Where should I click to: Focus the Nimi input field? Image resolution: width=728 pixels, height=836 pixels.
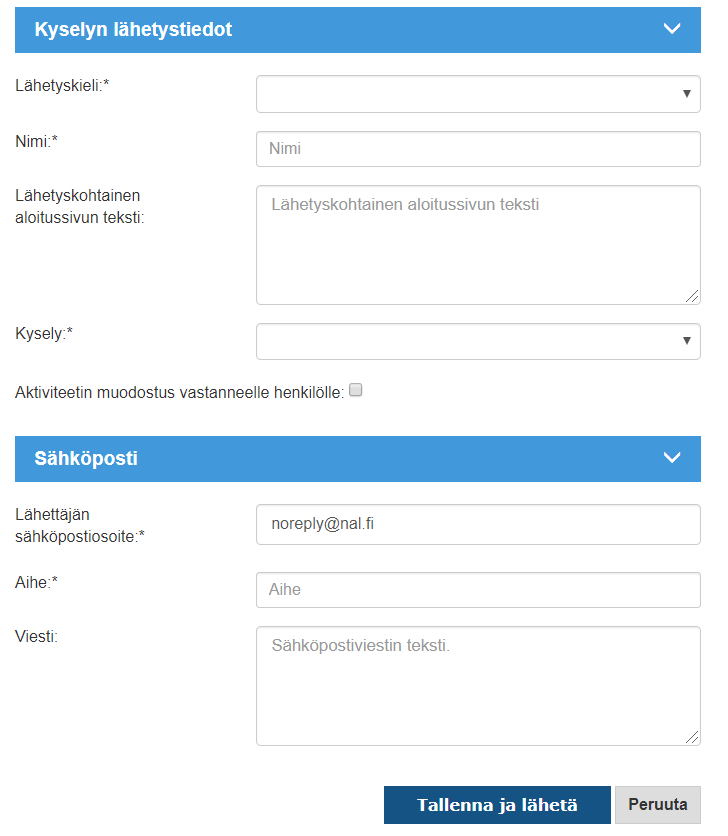click(x=478, y=149)
